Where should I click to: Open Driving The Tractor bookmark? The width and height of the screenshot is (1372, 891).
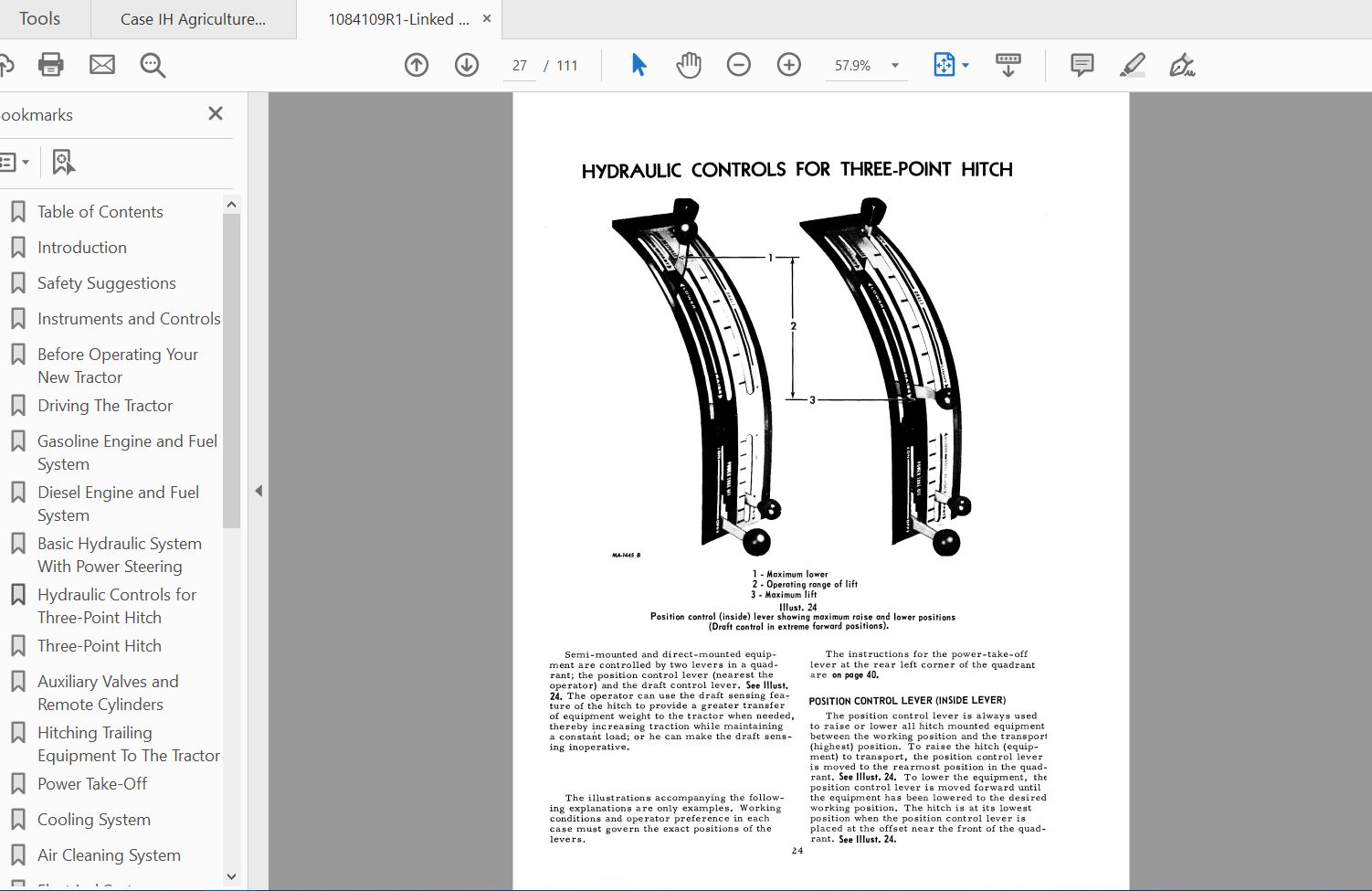(105, 406)
